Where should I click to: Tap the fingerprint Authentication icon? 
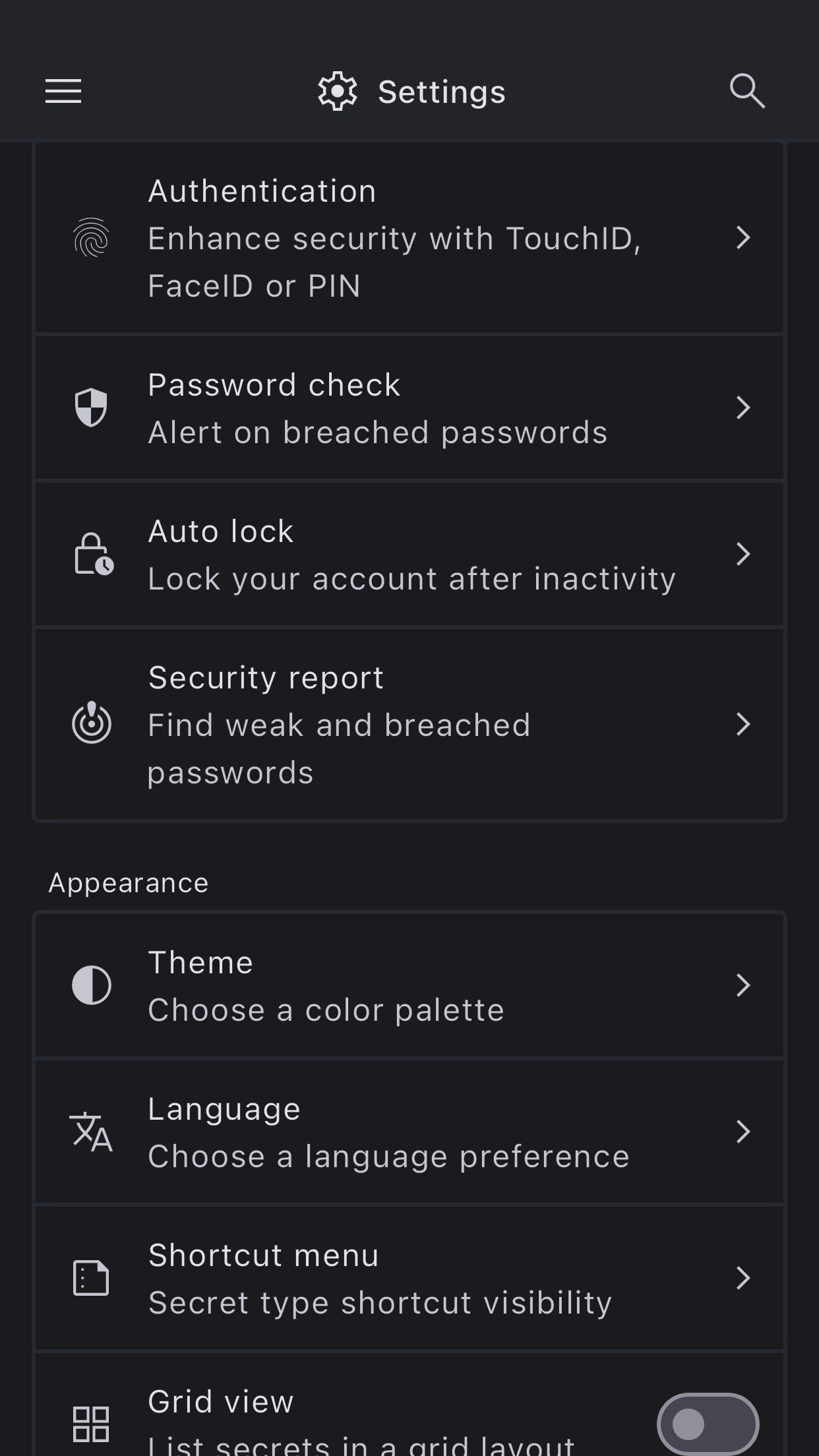coord(91,237)
